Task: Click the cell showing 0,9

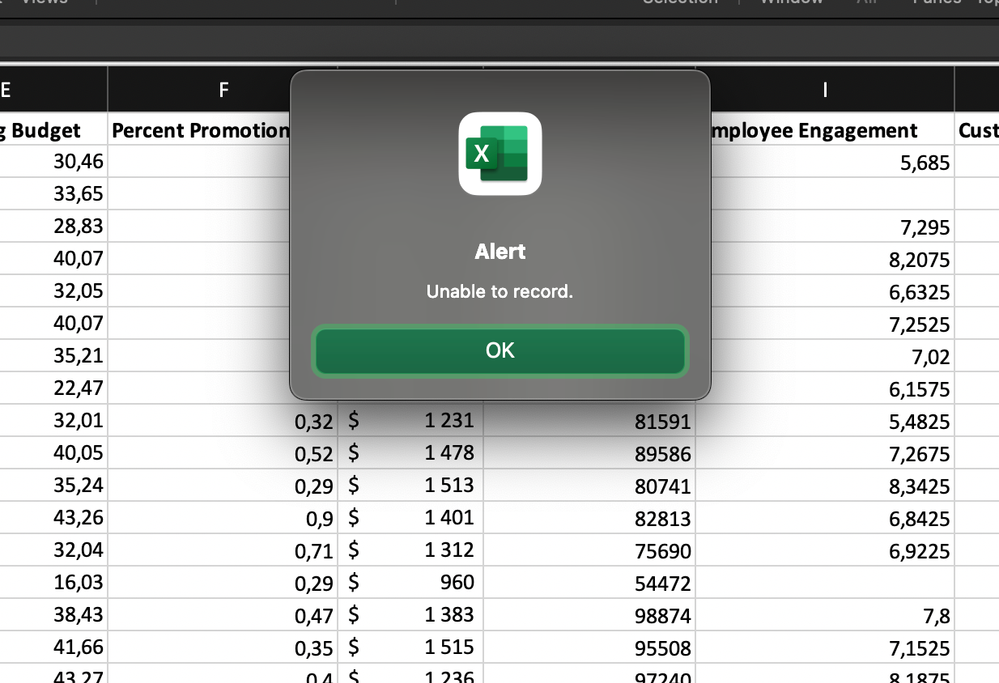Action: [223, 517]
